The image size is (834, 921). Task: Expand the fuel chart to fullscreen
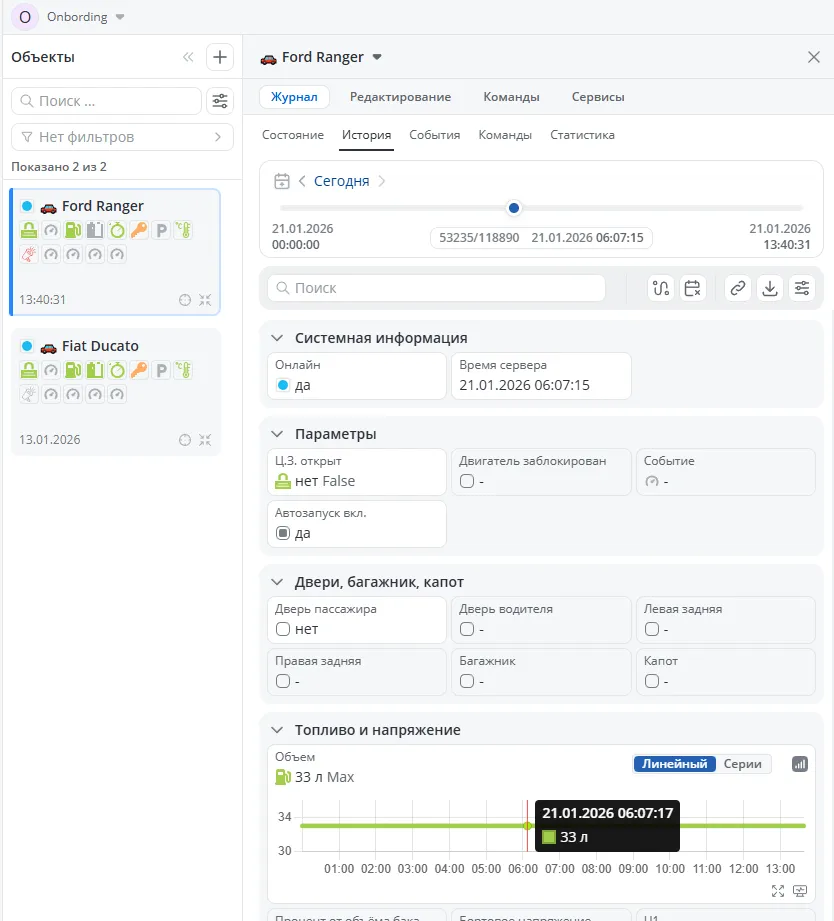(778, 890)
